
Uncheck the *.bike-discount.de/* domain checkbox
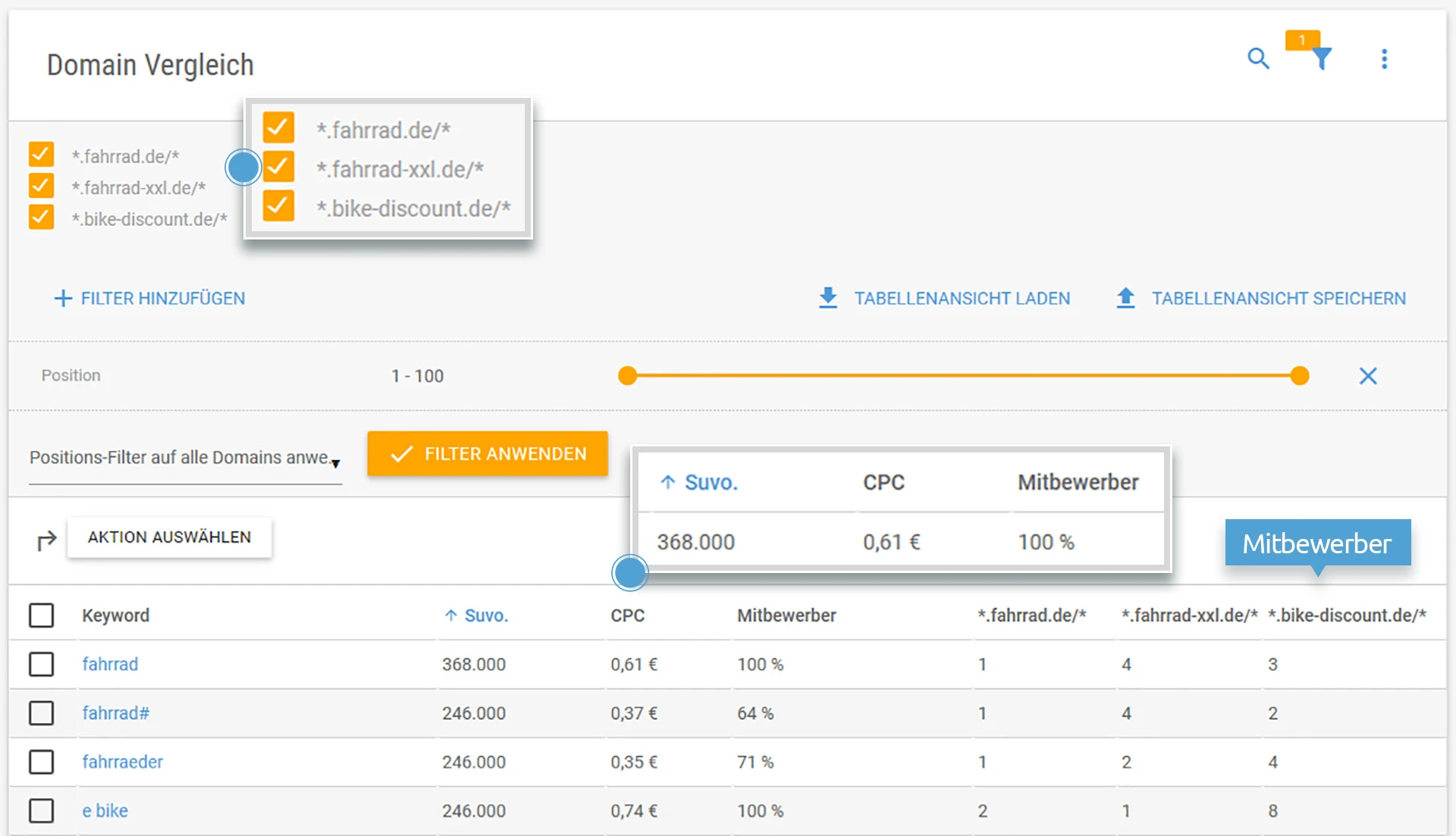(42, 218)
